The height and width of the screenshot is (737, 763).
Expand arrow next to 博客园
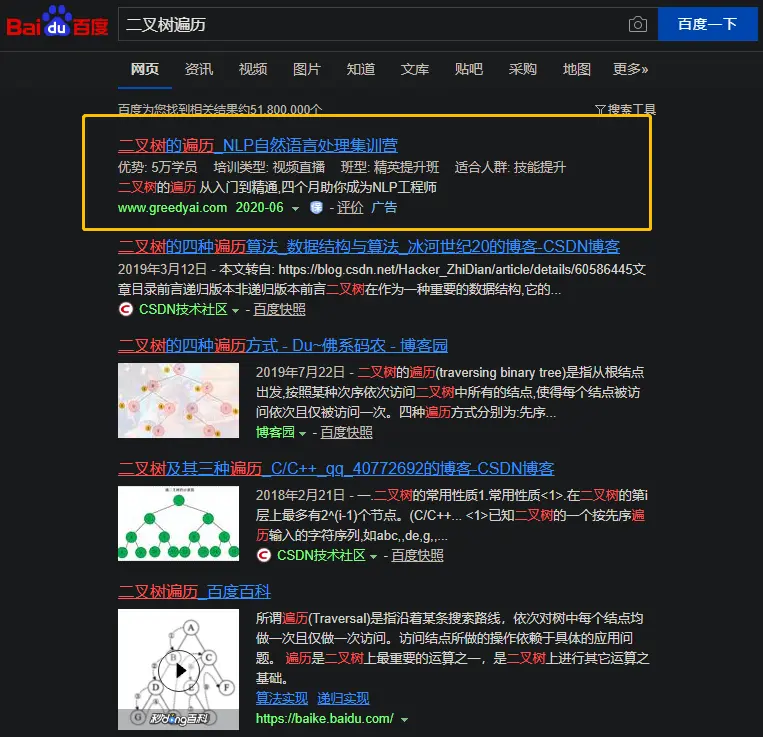click(x=302, y=433)
